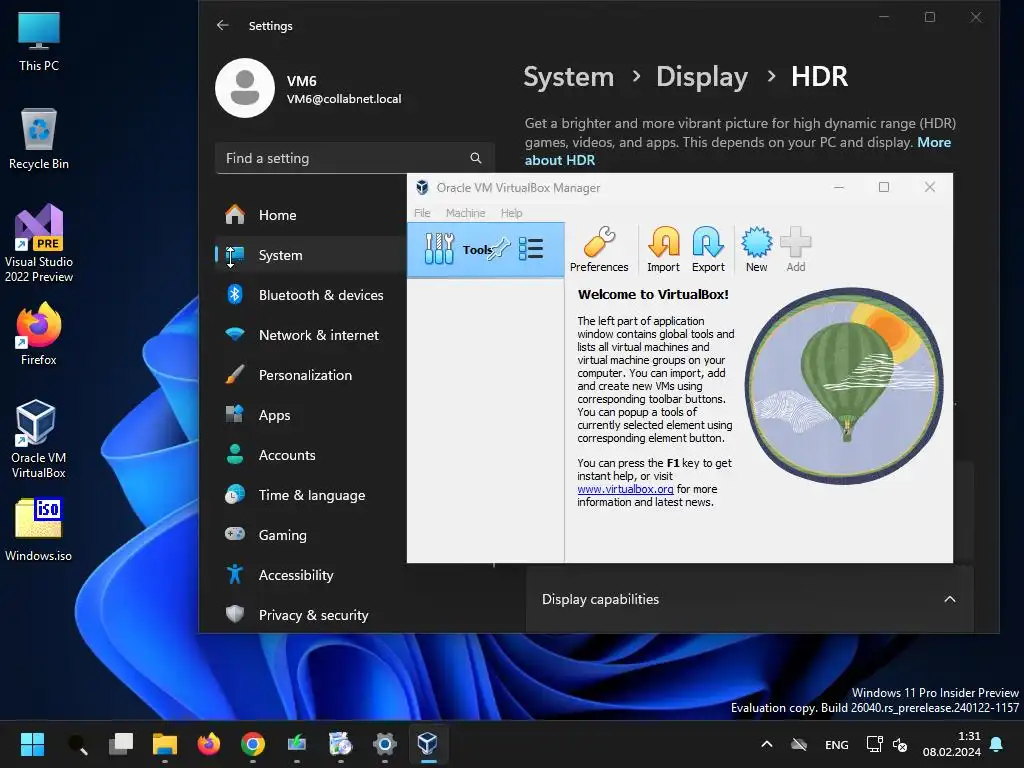Open VirtualBox Preferences wrench icon
Screen dimensions: 1024x768
click(x=599, y=249)
